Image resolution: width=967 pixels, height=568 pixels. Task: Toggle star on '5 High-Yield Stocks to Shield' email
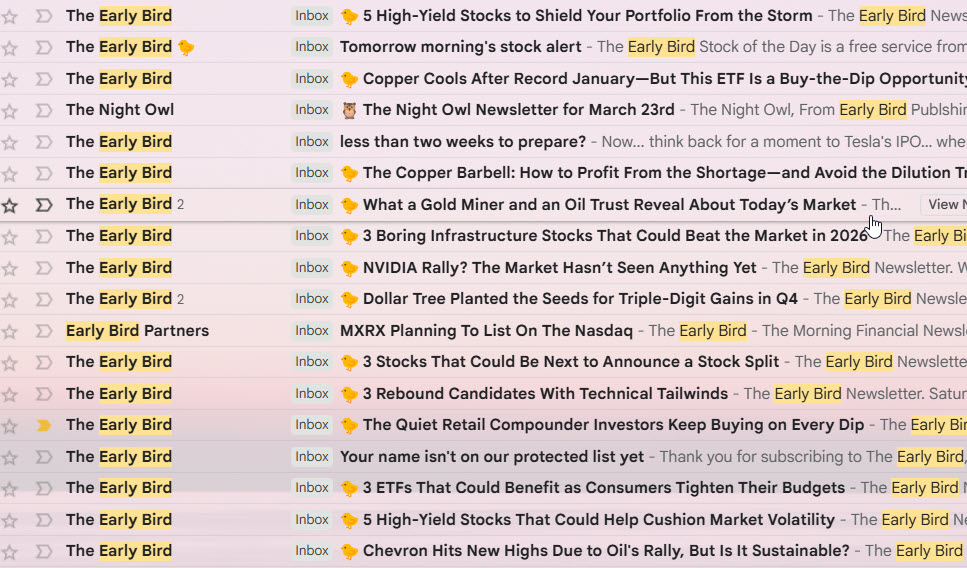[10, 17]
